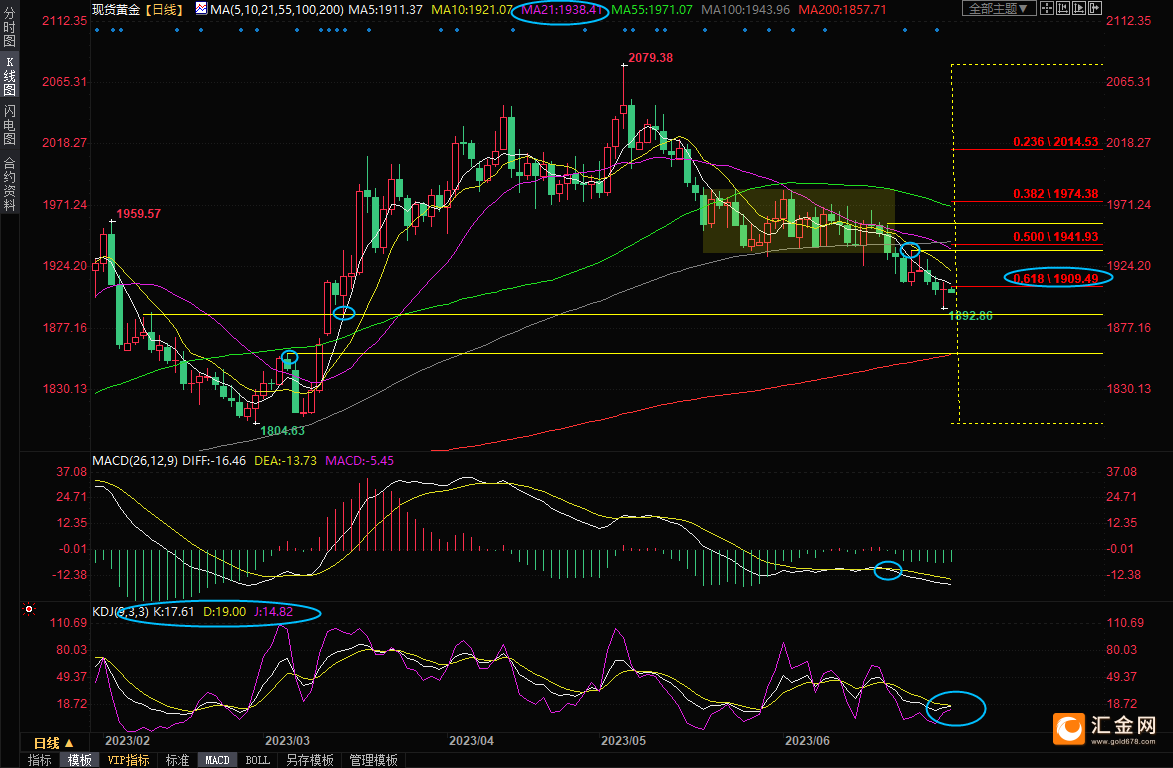Enable the BOLL indicator
Image resolution: width=1173 pixels, height=768 pixels.
click(x=257, y=760)
